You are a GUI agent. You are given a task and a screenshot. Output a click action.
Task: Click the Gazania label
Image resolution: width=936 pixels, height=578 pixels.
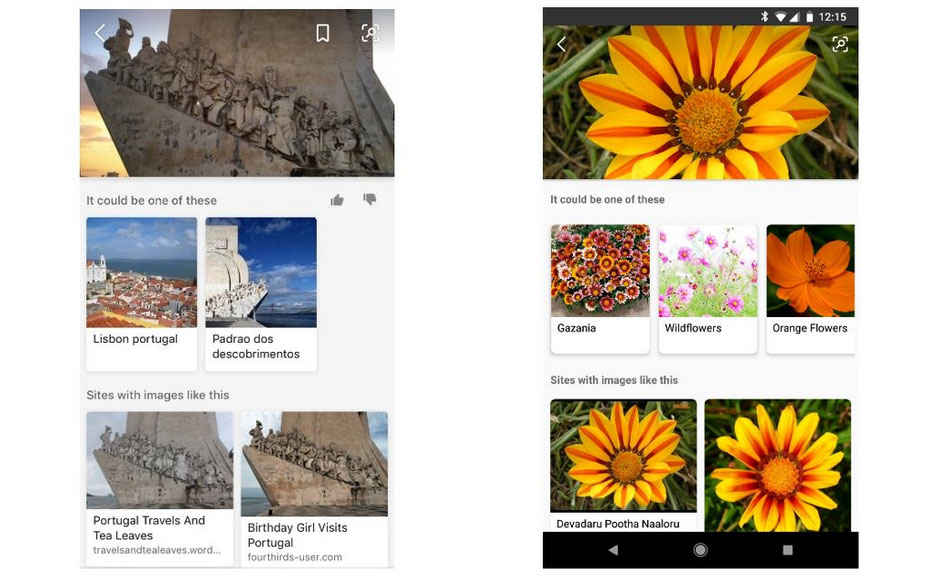[x=577, y=328]
